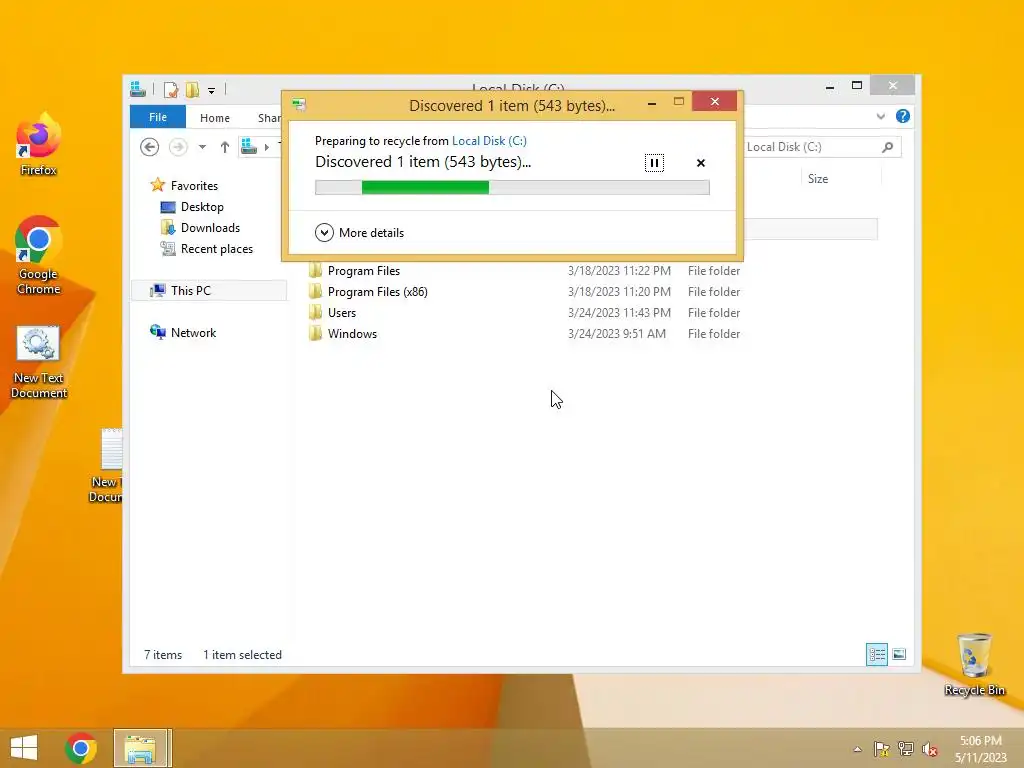The height and width of the screenshot is (768, 1024).
Task: Click '7 items' in status bar
Action: tap(163, 654)
